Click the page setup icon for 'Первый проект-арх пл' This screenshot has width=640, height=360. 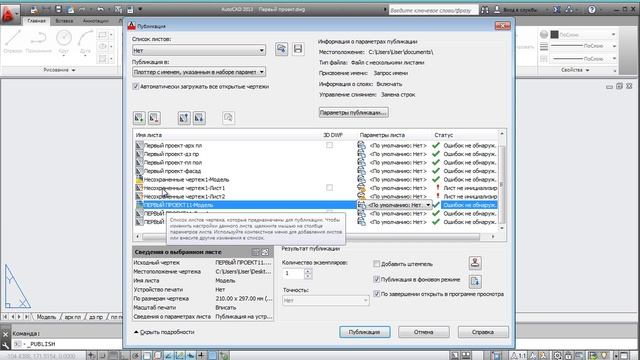361,145
